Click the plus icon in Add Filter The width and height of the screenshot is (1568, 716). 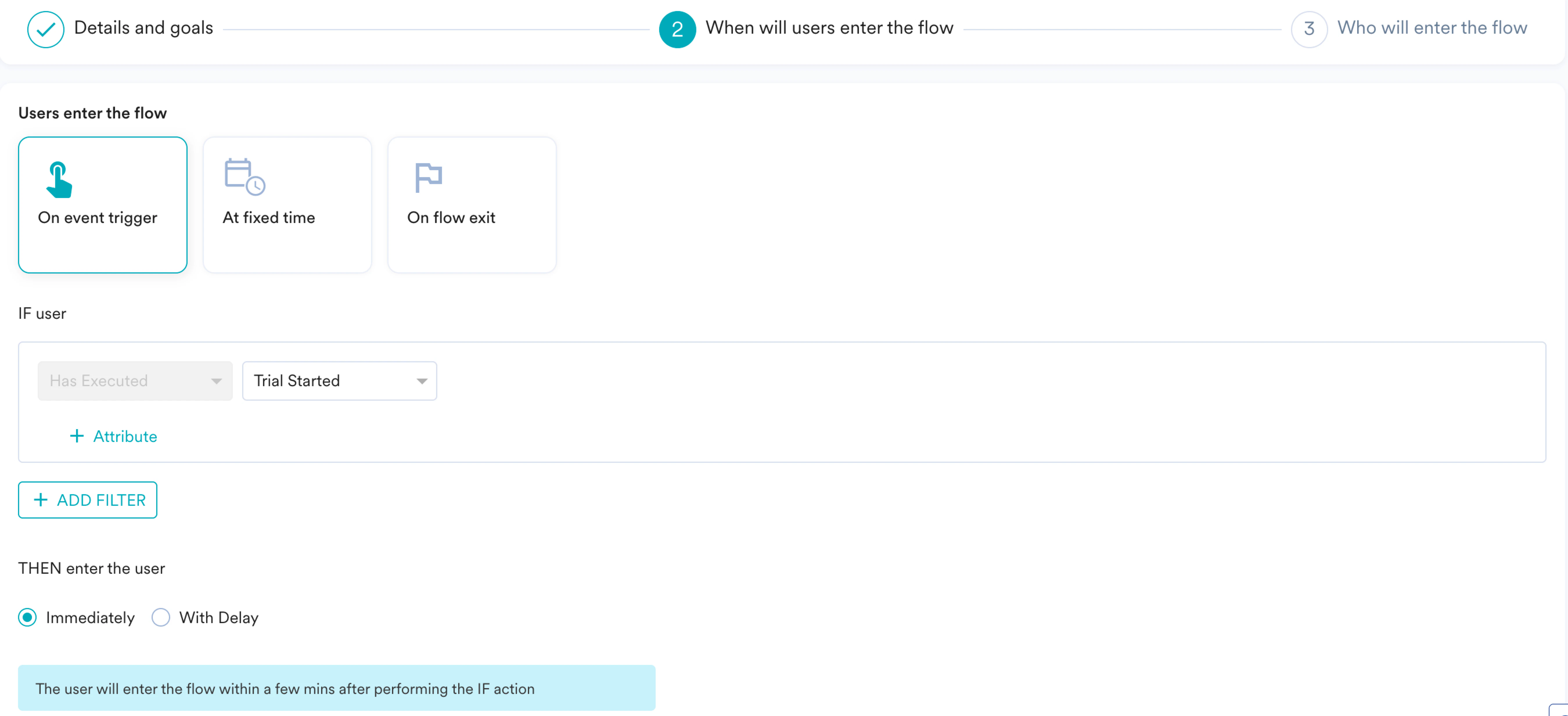40,500
